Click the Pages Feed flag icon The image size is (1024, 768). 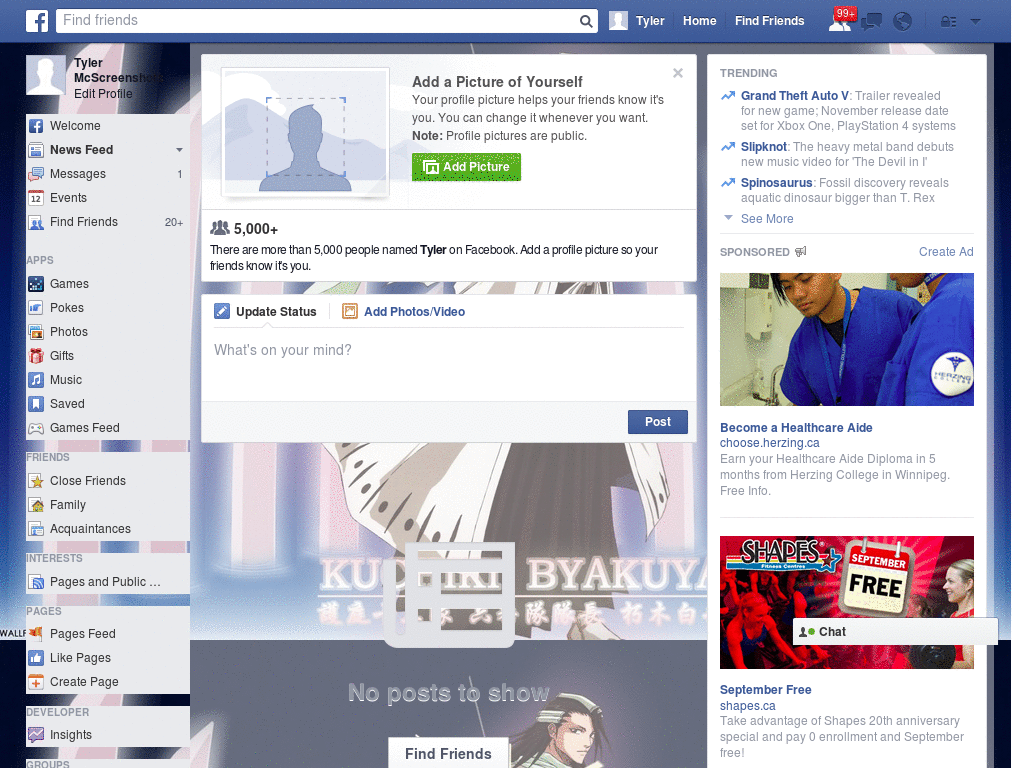(37, 633)
